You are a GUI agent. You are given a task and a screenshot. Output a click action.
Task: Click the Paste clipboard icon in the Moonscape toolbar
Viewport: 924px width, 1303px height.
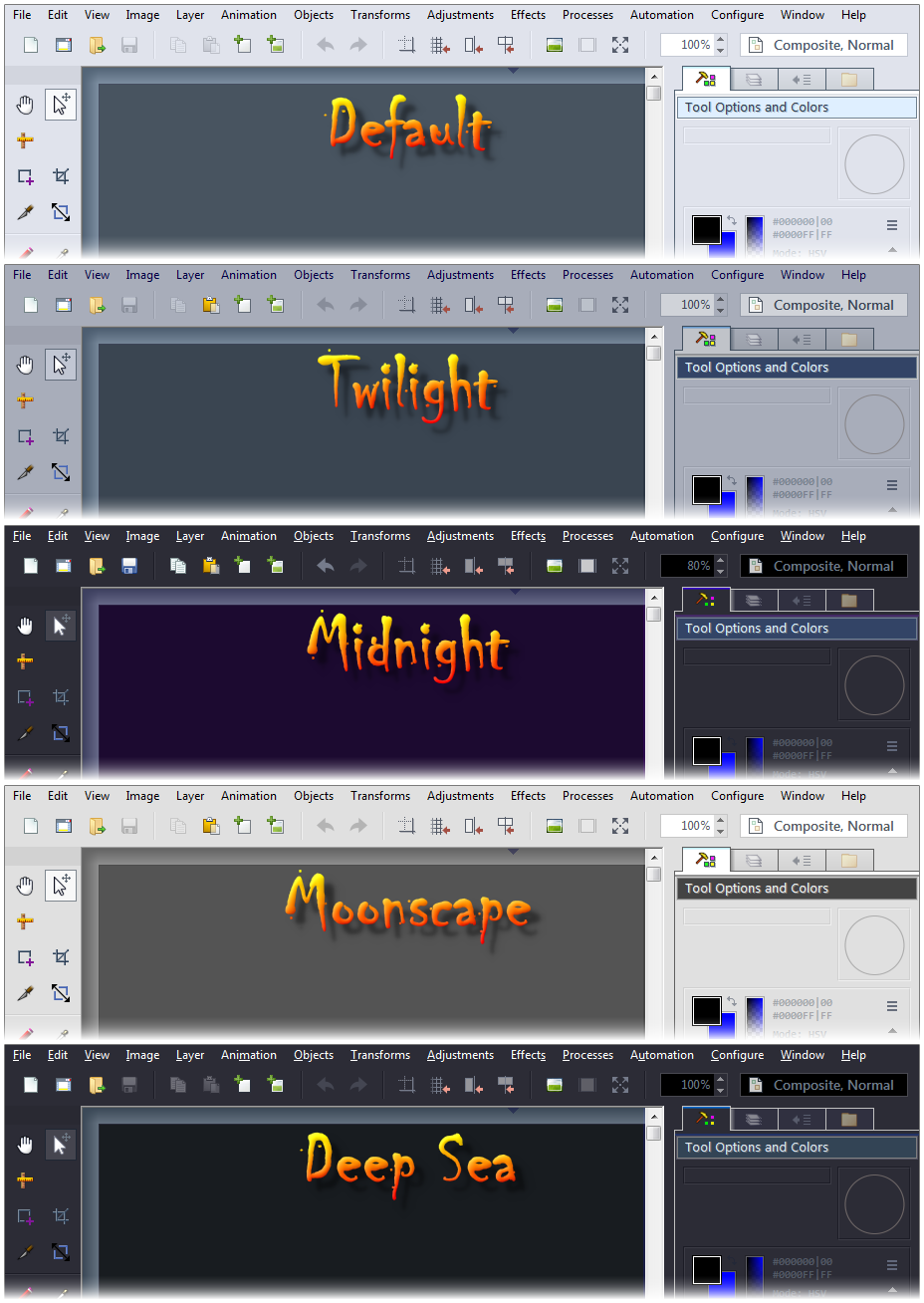point(210,826)
